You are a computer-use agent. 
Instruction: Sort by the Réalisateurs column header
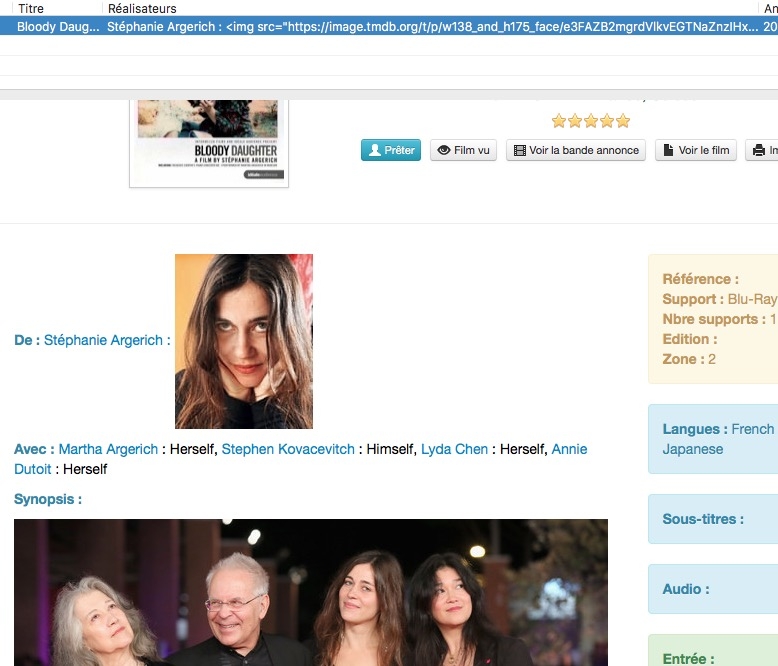coord(142,8)
